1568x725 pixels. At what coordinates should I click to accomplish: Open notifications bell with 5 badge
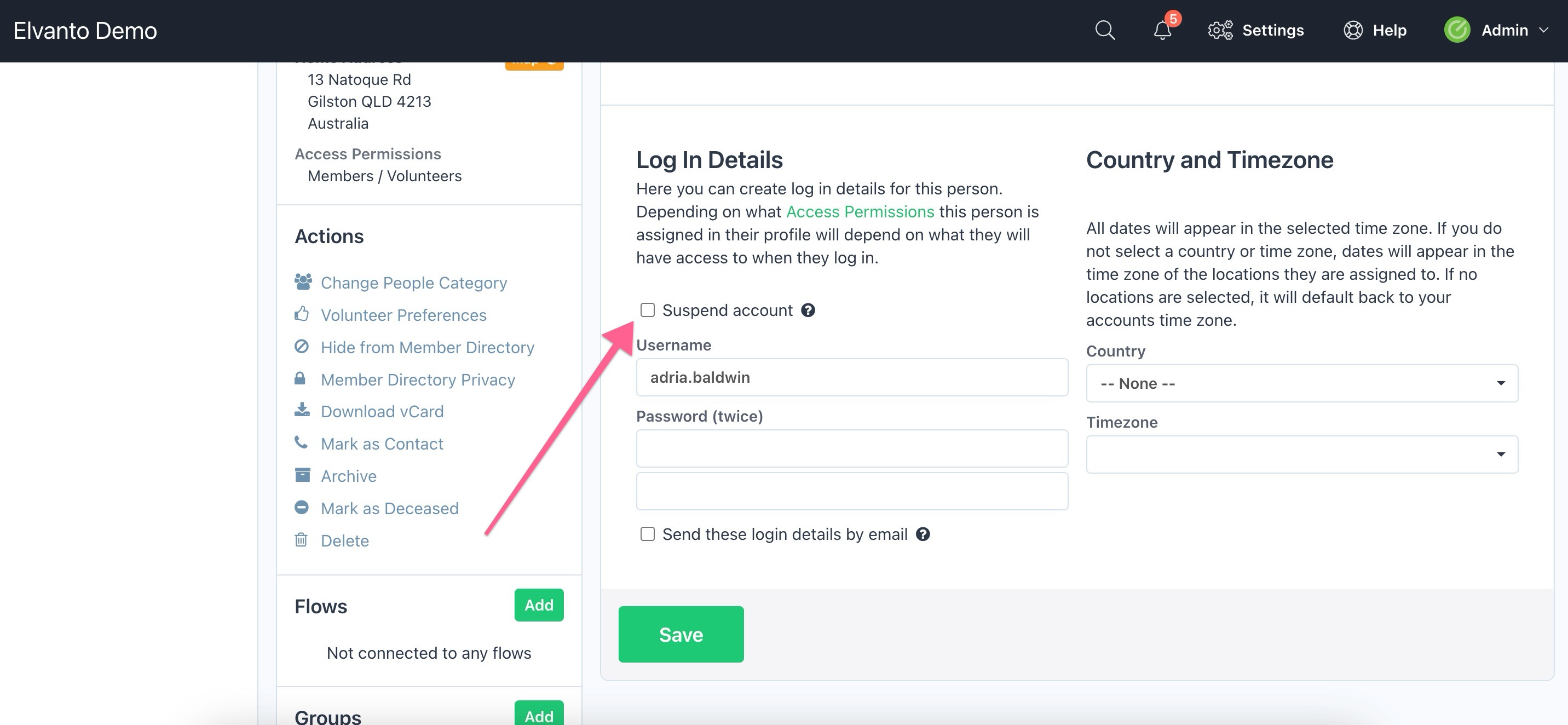[x=1163, y=30]
